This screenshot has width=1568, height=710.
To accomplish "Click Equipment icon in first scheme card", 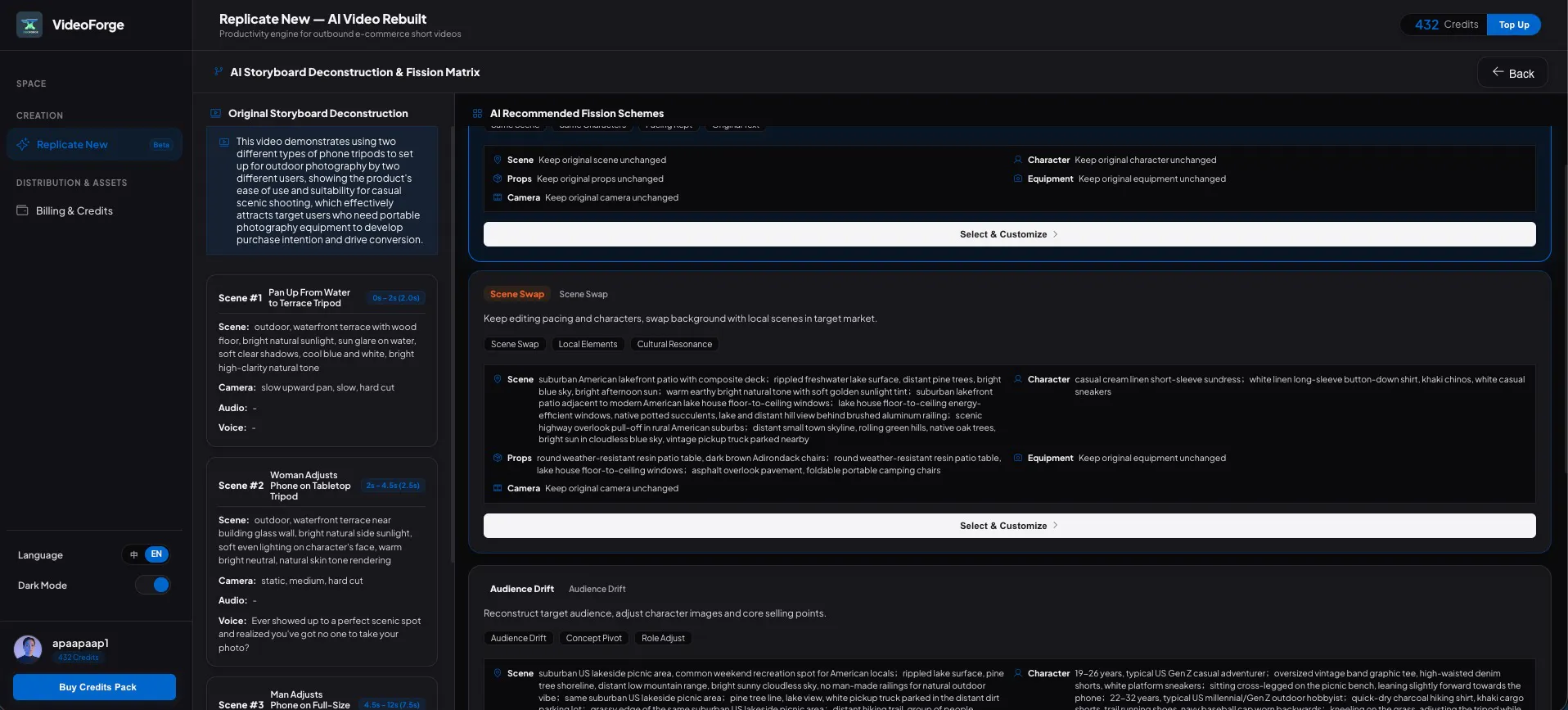I will pos(1018,179).
